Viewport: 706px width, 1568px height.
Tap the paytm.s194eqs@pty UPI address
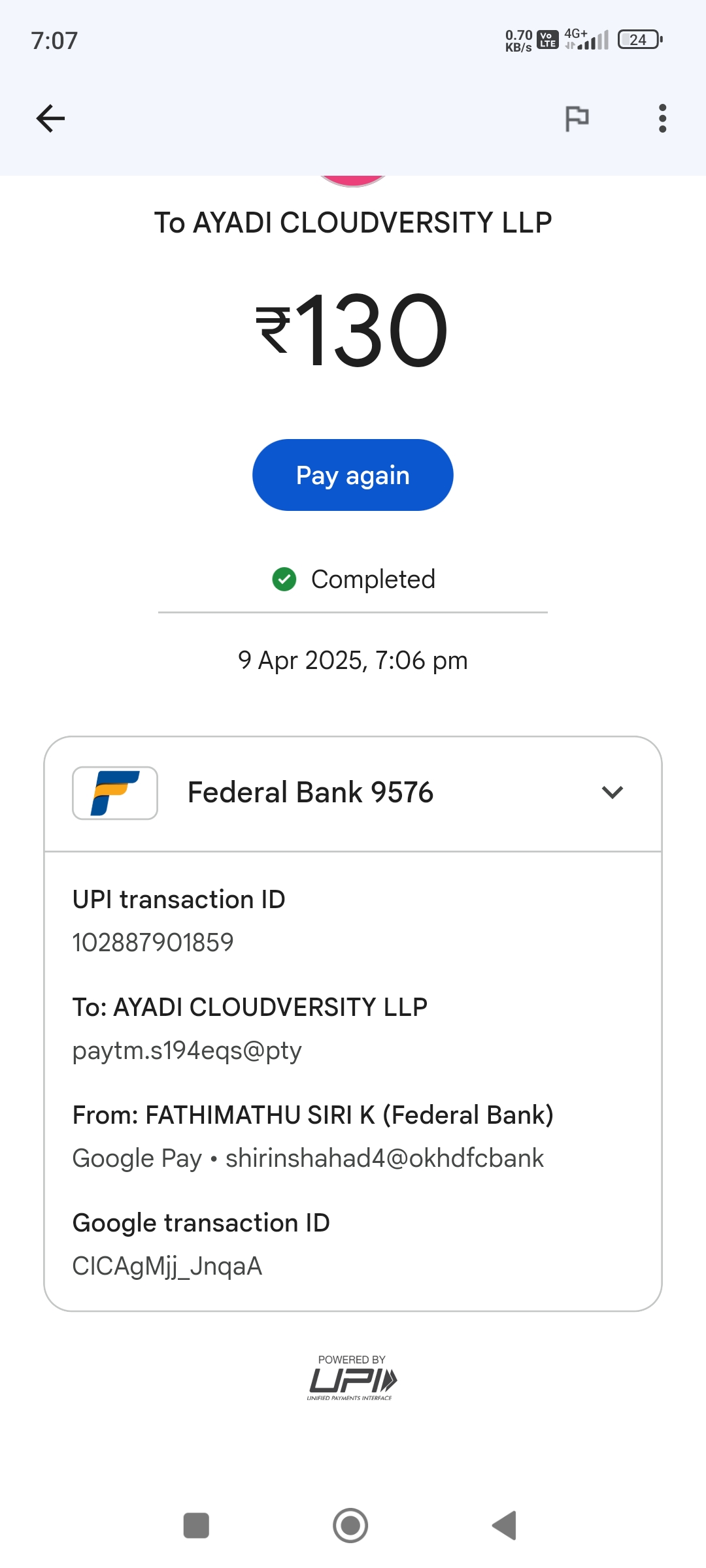click(x=187, y=1051)
